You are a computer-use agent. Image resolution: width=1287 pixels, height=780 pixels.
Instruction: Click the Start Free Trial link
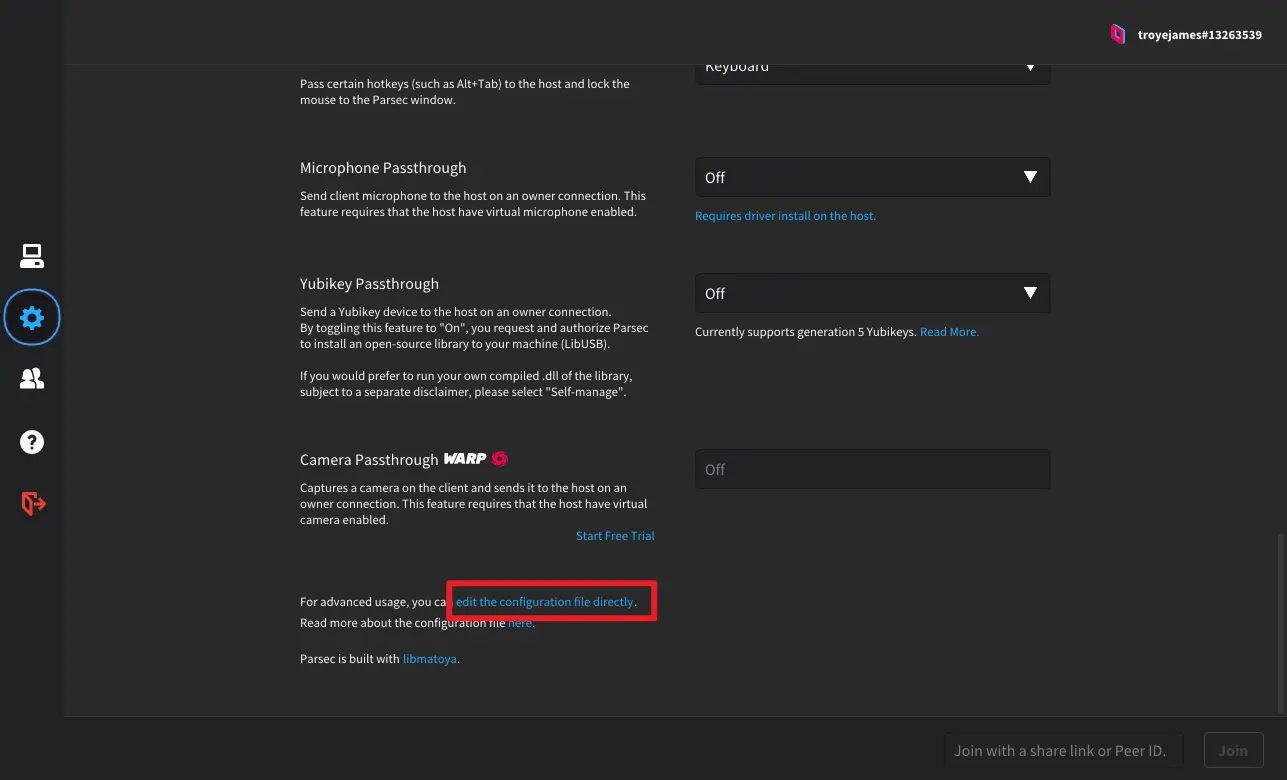(x=615, y=536)
